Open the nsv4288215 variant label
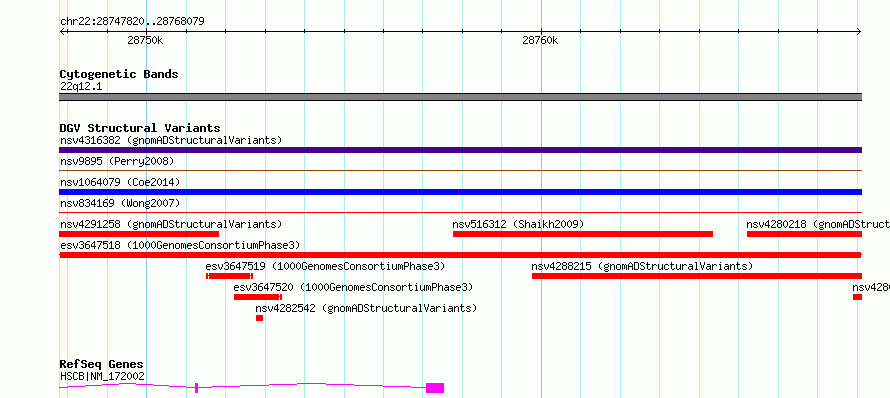 pos(642,266)
